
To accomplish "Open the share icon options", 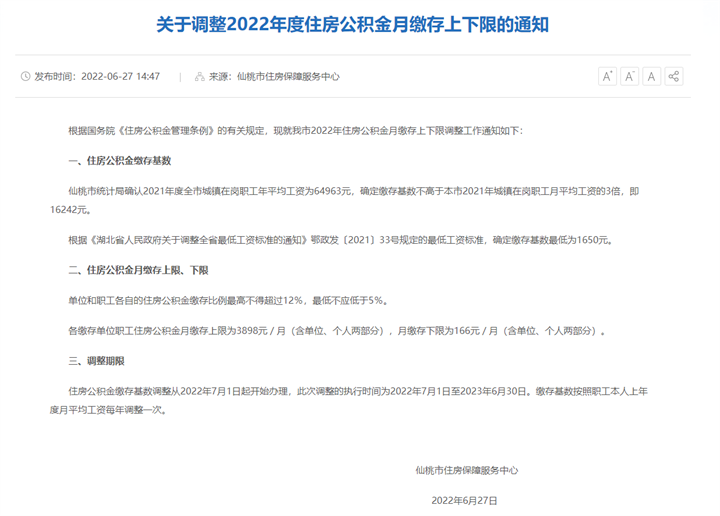I will pyautogui.click(x=674, y=76).
